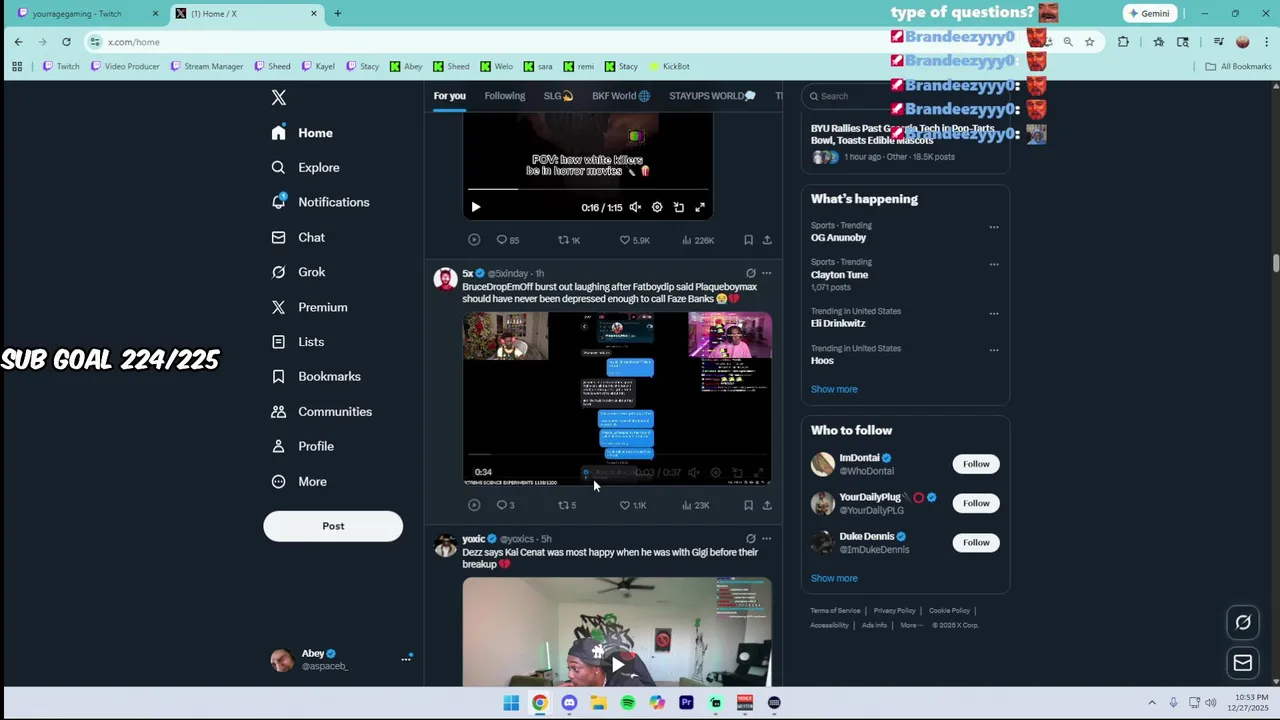Open 5x profile avatar
Screen dimensions: 1280x720
(x=445, y=279)
